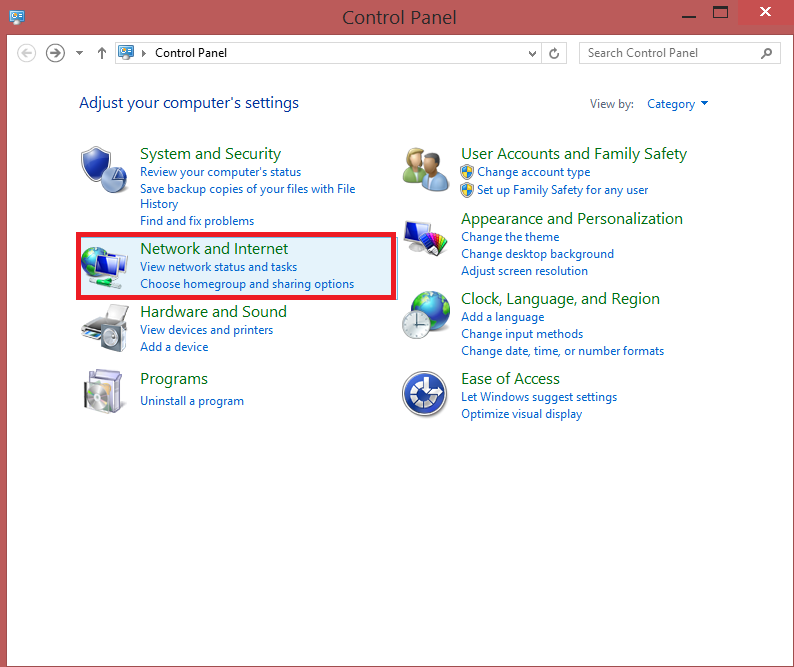794x667 pixels.
Task: Click Change account type
Action: 534,172
